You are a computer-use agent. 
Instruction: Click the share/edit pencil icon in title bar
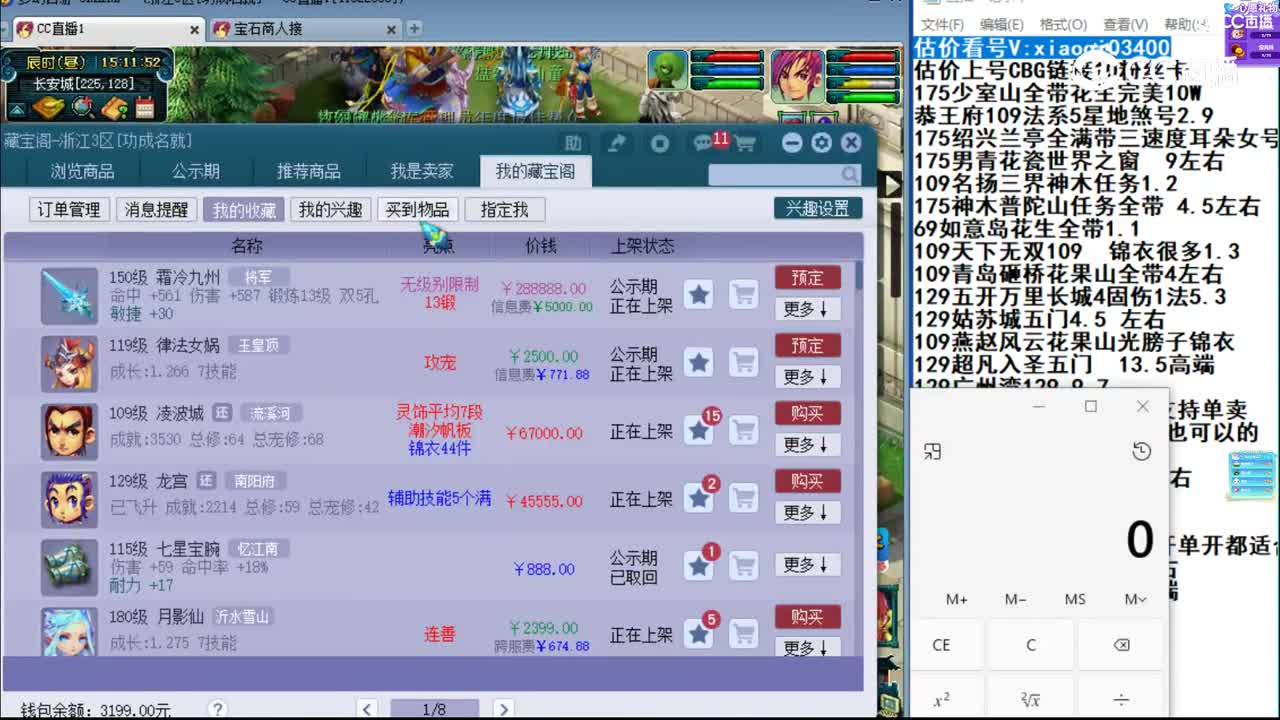coord(617,143)
